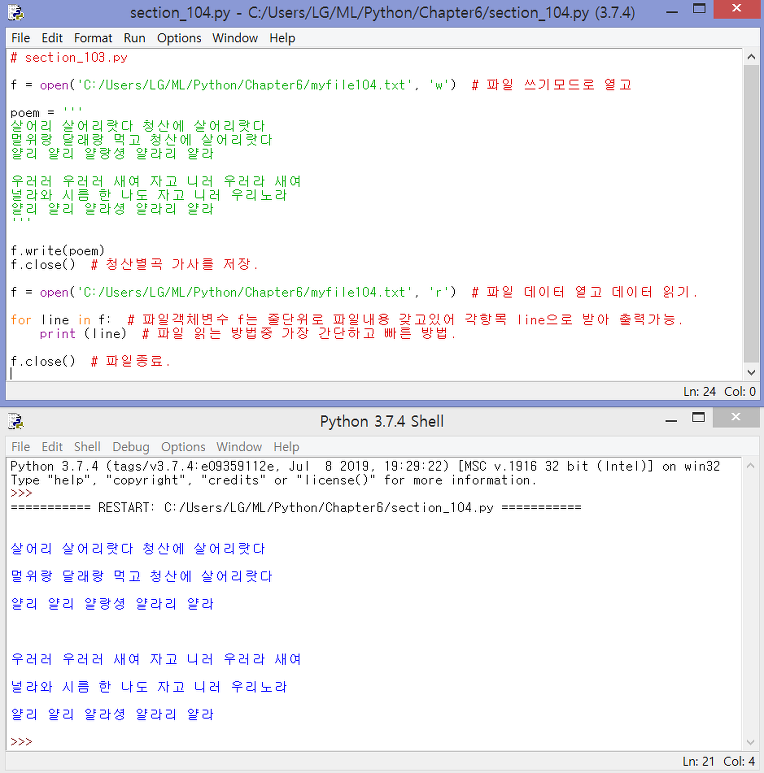Click the RESTART line in Shell output
This screenshot has height=773, width=764.
tap(296, 507)
